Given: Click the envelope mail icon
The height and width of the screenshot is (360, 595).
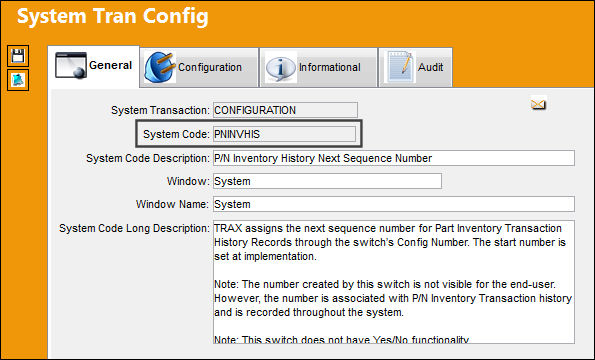Looking at the screenshot, I should point(538,104).
